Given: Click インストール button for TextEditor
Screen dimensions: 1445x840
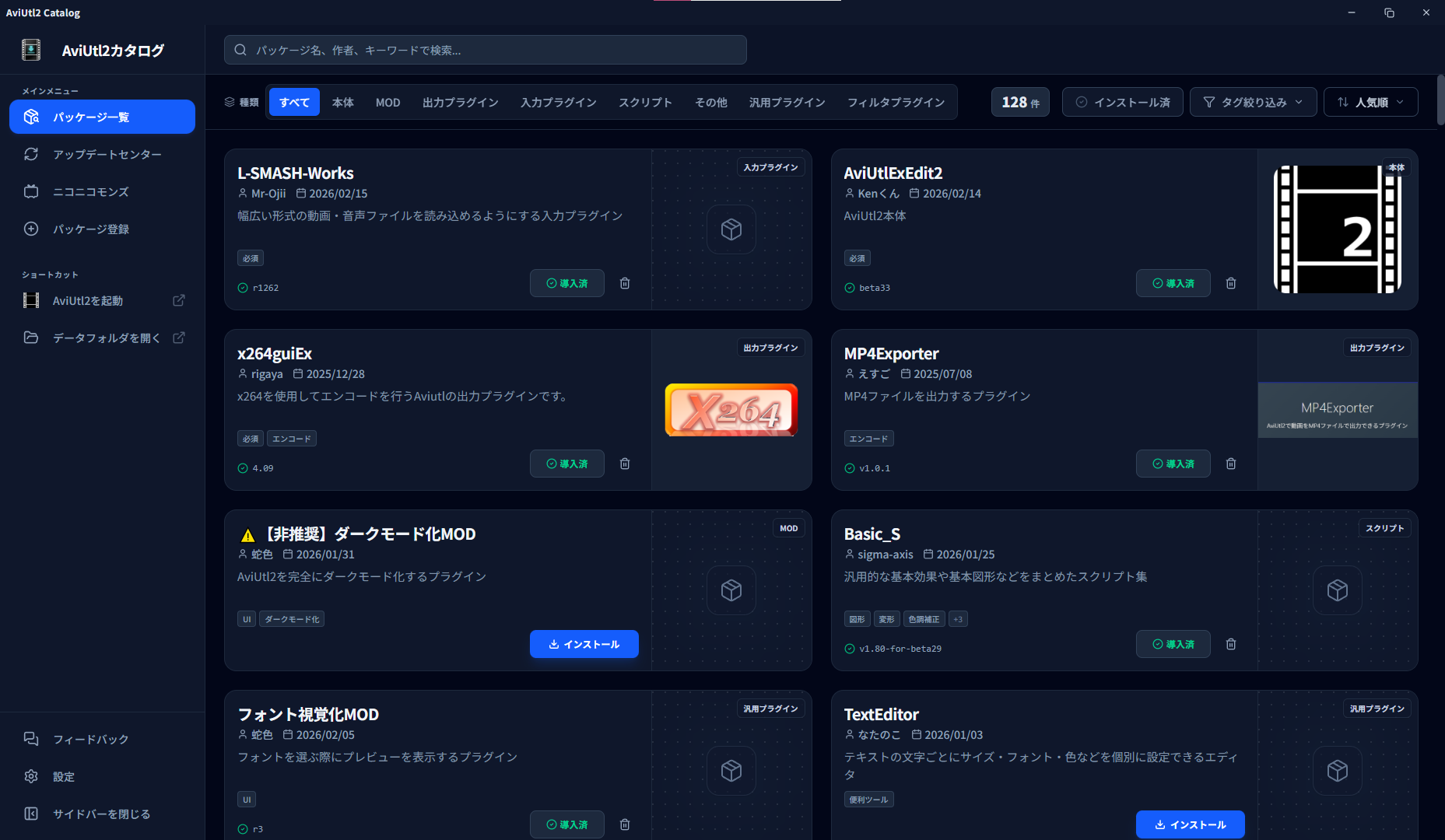Looking at the screenshot, I should [x=1190, y=824].
